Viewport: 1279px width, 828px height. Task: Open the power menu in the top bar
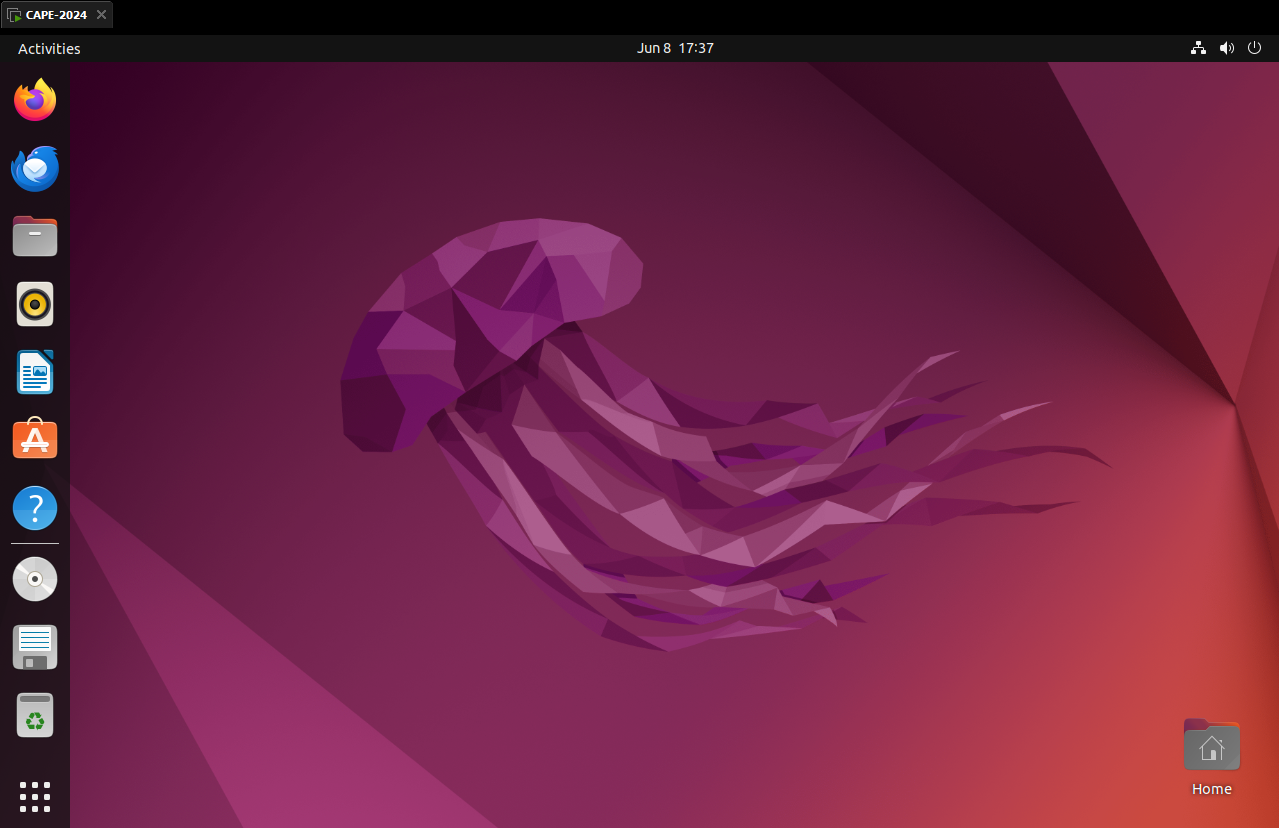click(x=1254, y=47)
